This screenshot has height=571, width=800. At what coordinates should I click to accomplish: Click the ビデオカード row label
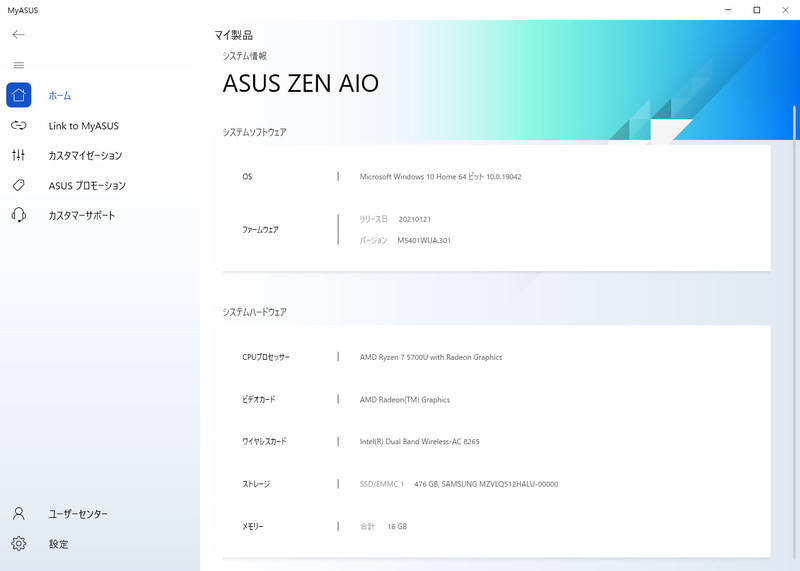point(259,400)
